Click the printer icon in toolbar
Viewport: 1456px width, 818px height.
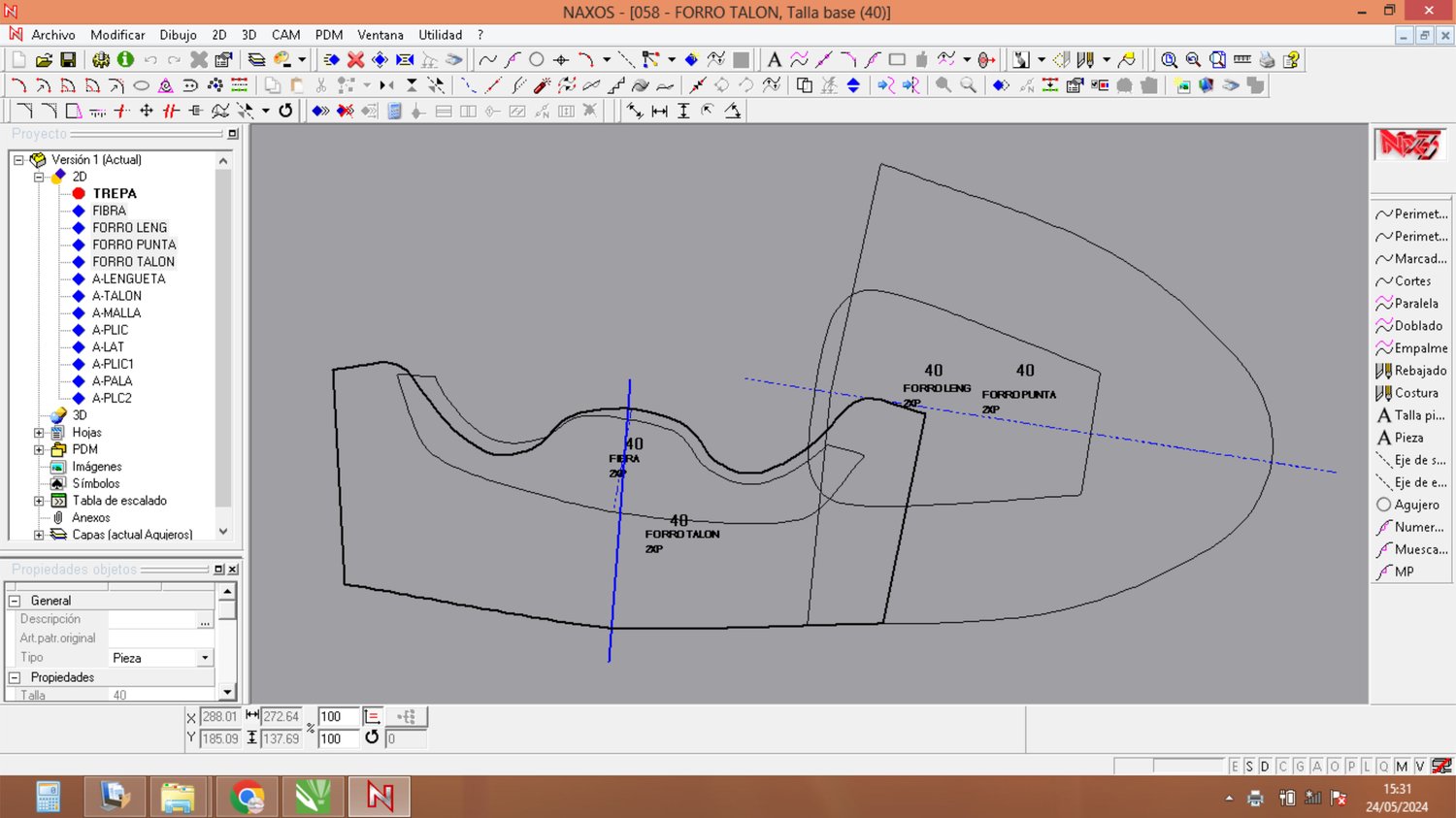pyautogui.click(x=1267, y=60)
